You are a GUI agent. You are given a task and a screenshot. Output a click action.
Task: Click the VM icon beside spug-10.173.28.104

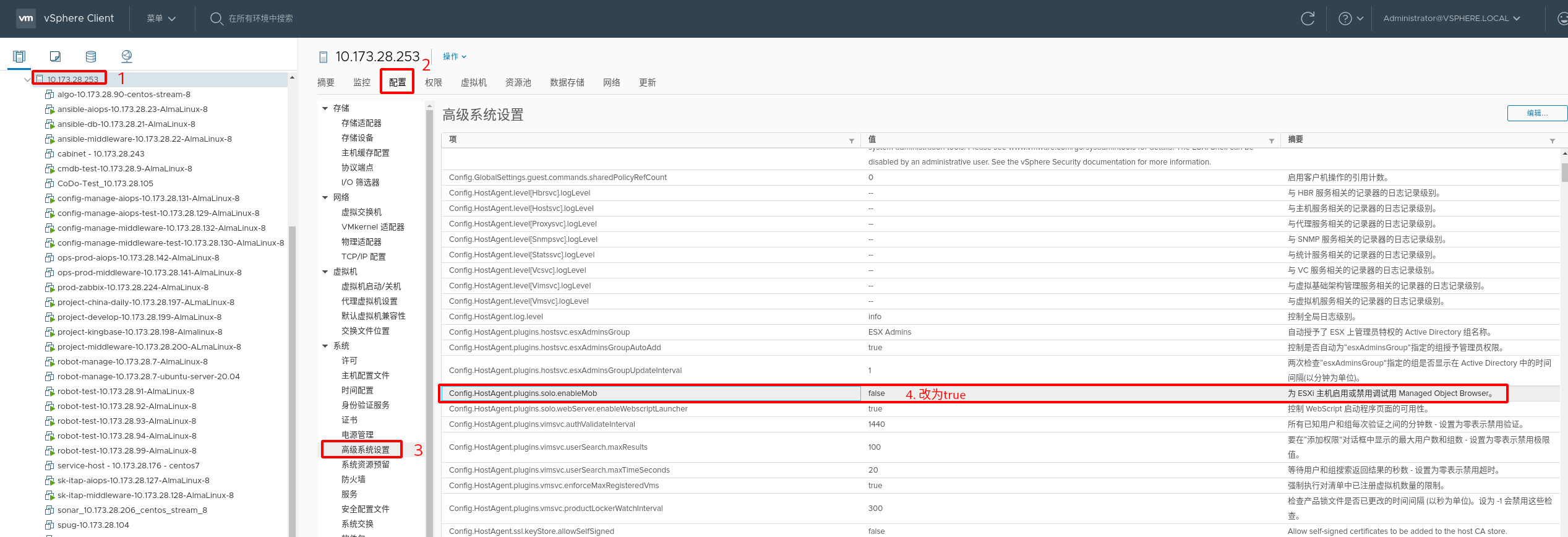pyautogui.click(x=49, y=525)
